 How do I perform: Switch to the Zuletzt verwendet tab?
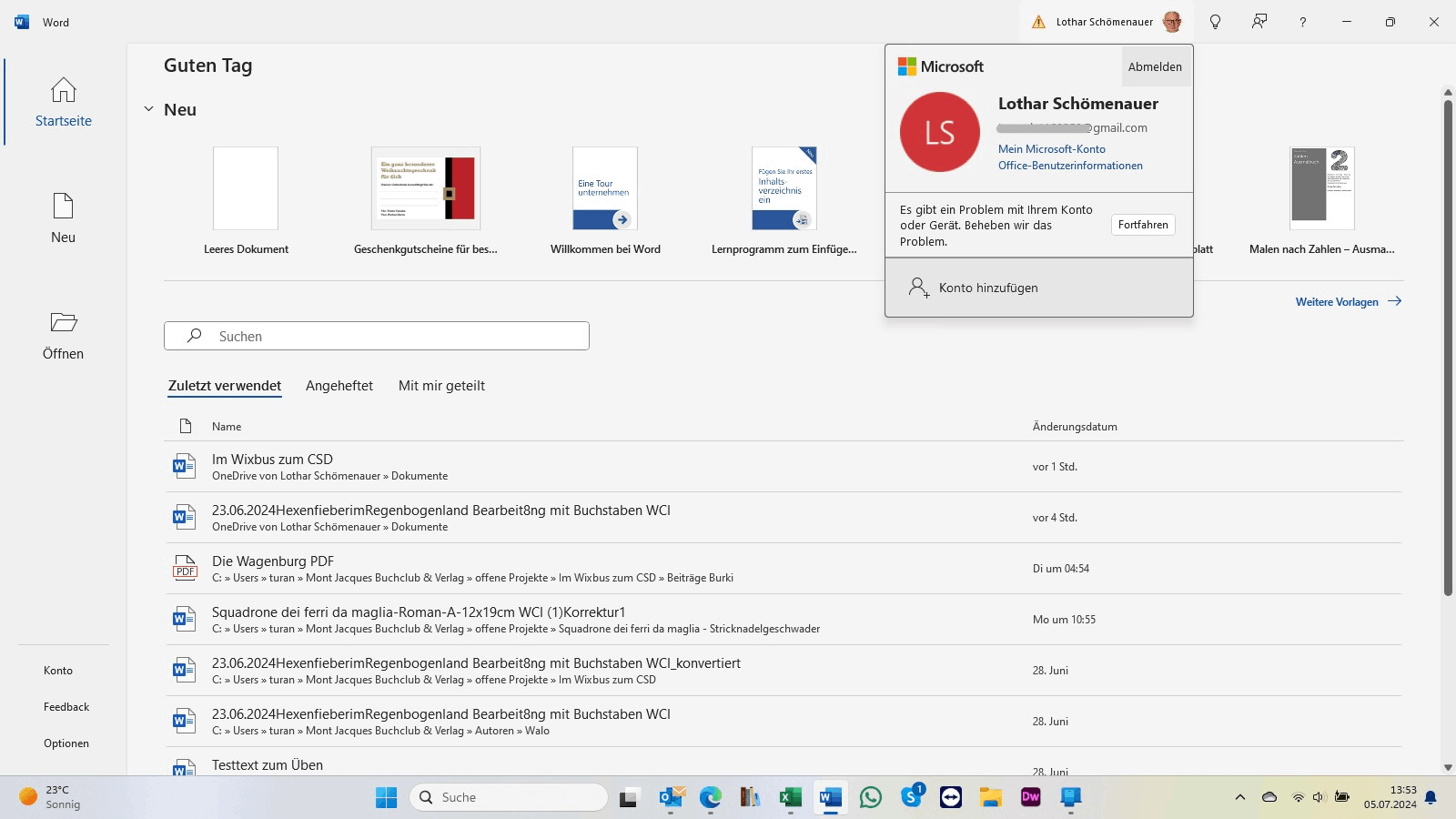(225, 386)
